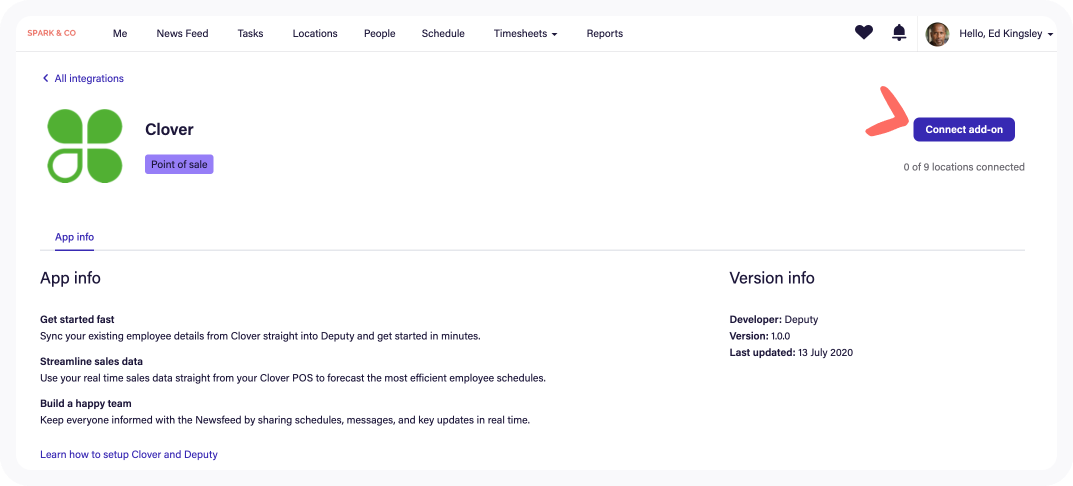Navigate to Locations

point(315,34)
